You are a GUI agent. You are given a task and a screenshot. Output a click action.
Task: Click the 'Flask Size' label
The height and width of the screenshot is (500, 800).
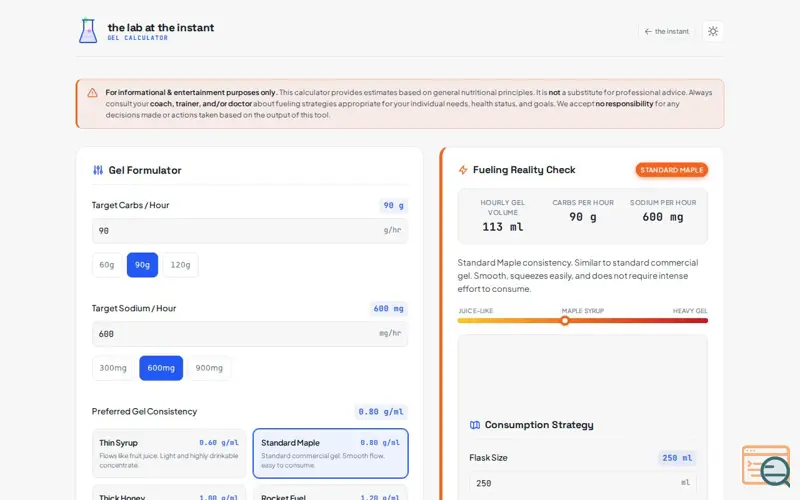coord(488,458)
